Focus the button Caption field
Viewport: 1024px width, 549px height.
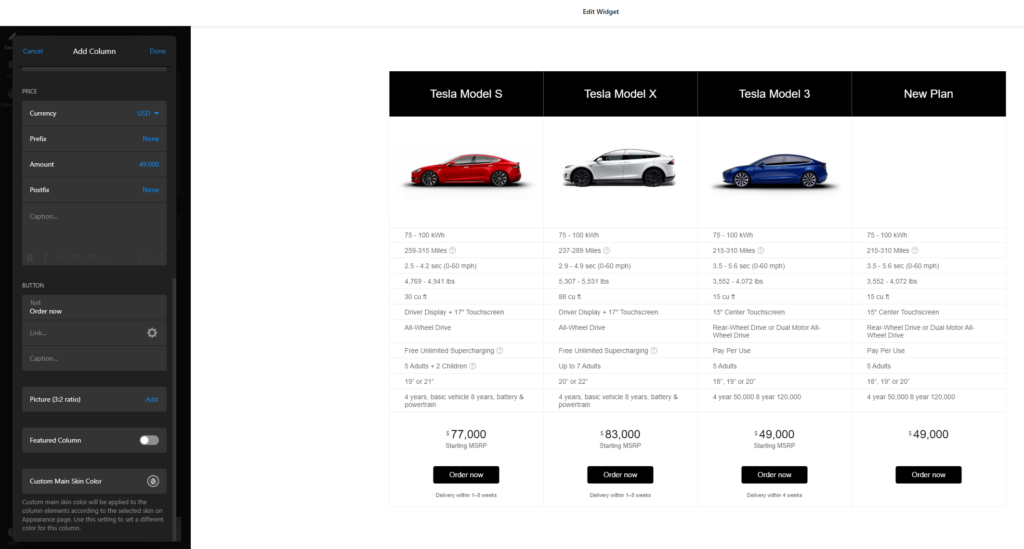[x=94, y=358]
